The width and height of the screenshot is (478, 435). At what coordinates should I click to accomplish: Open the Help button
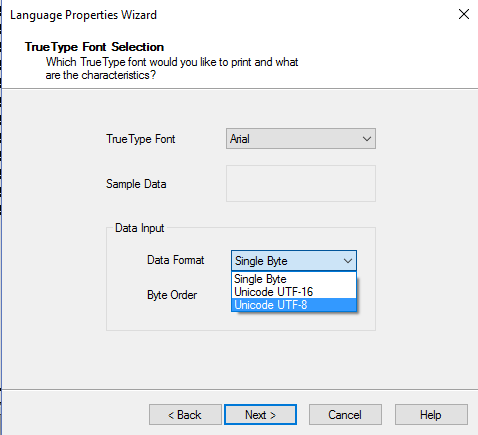click(431, 415)
